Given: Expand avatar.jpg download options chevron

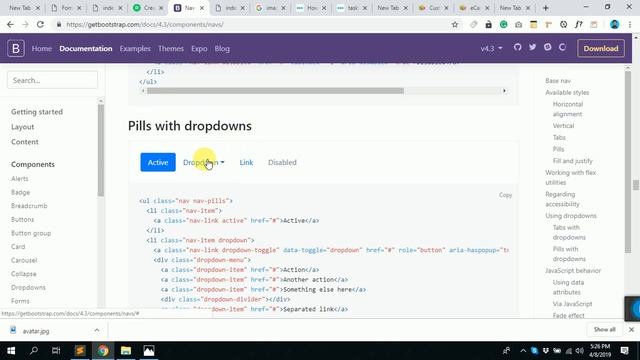Looking at the screenshot, I should (x=96, y=331).
